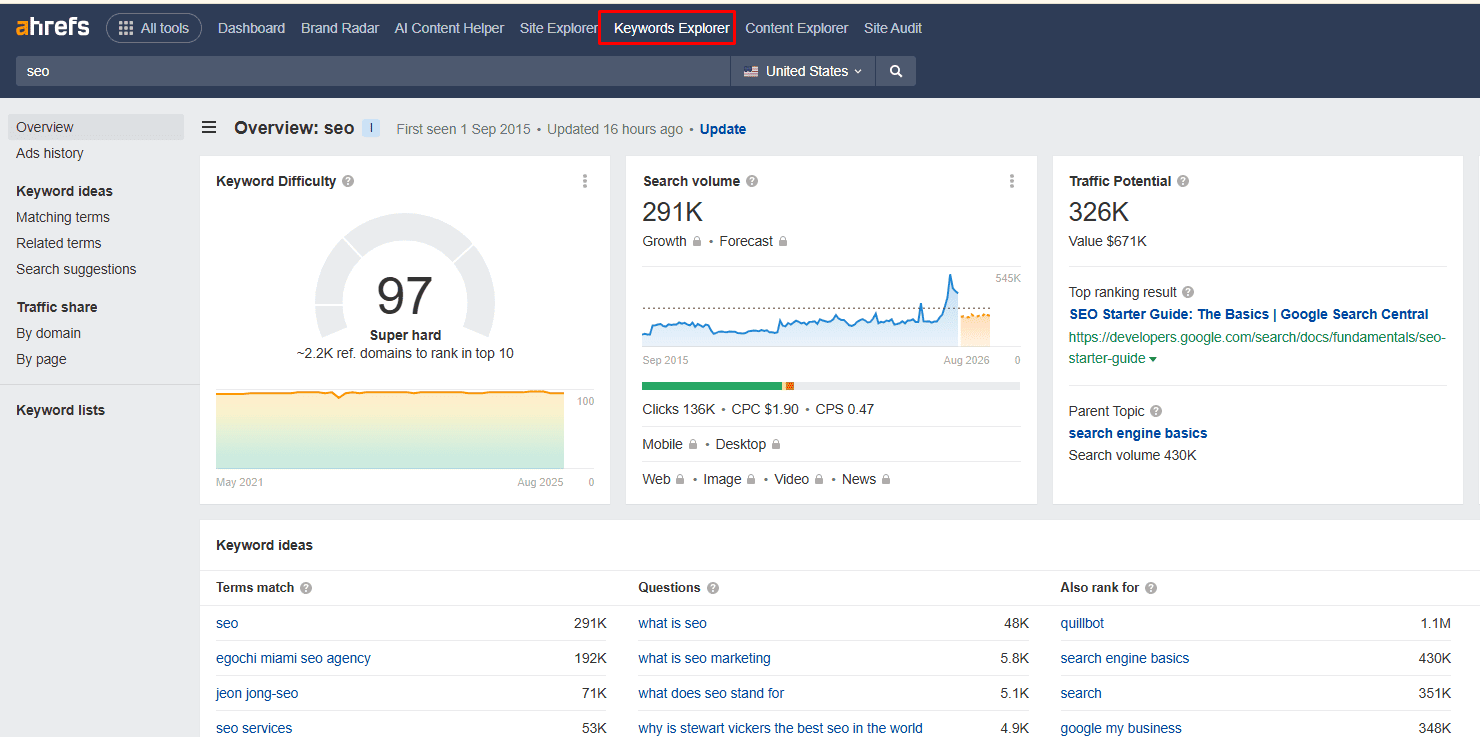The height and width of the screenshot is (737, 1480).
Task: Open Search volume three-dot options menu
Action: coord(1012,181)
